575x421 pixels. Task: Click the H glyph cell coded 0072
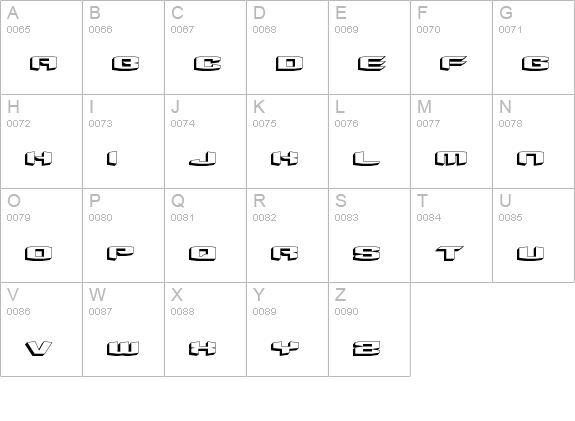pos(41,142)
